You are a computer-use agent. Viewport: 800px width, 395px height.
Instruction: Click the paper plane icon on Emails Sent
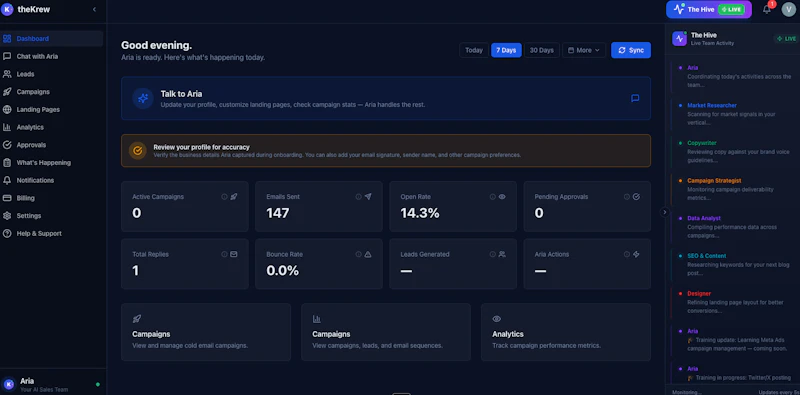point(368,196)
